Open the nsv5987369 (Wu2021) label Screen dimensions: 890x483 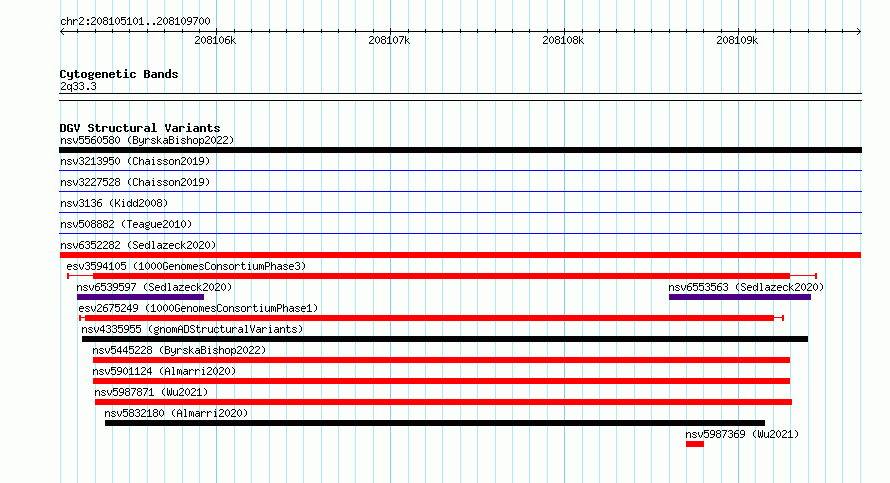[742, 434]
